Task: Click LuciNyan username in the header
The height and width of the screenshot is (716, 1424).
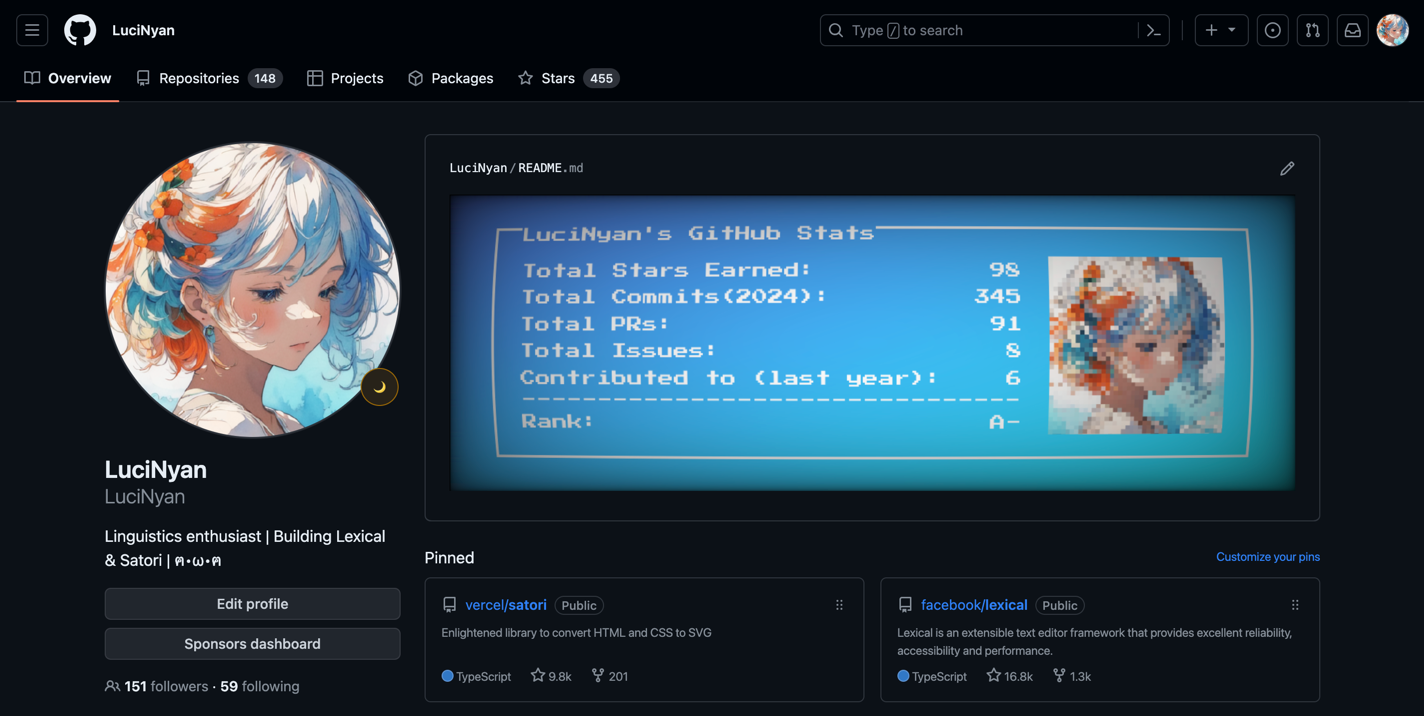Action: 143,30
